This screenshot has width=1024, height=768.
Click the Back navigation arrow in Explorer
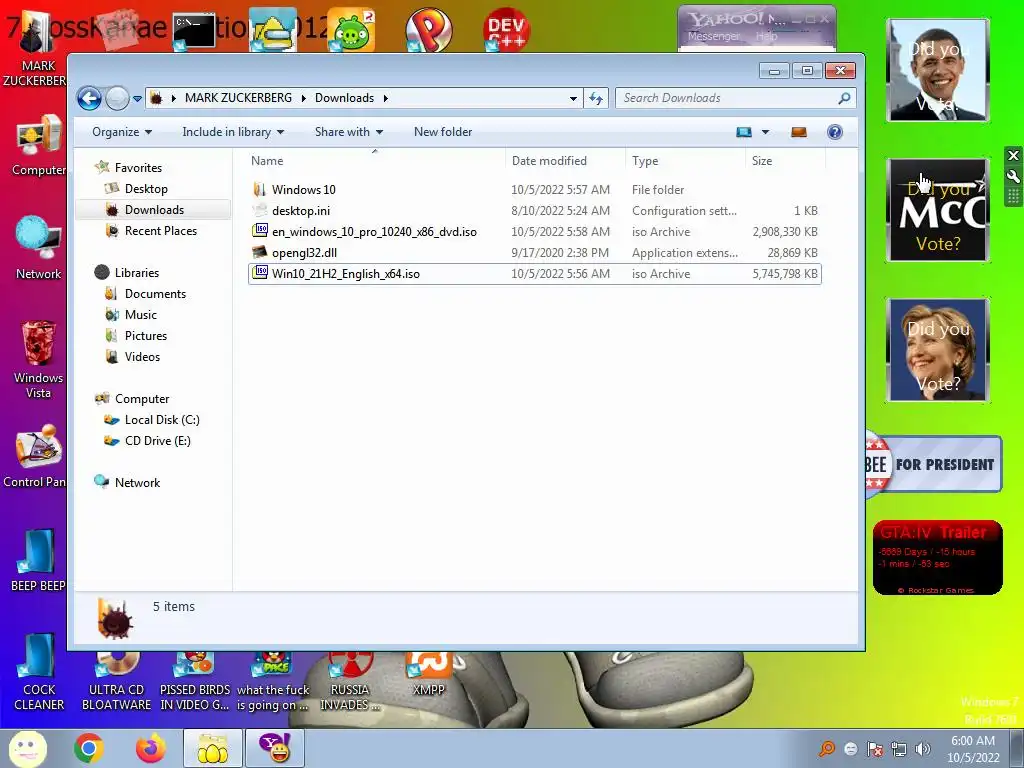click(x=89, y=99)
